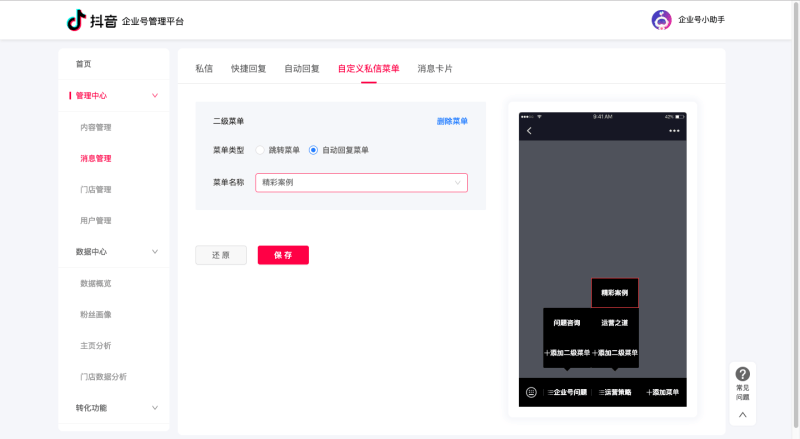Tap the back arrow in phone preview
This screenshot has height=439, width=800.
(x=529, y=131)
